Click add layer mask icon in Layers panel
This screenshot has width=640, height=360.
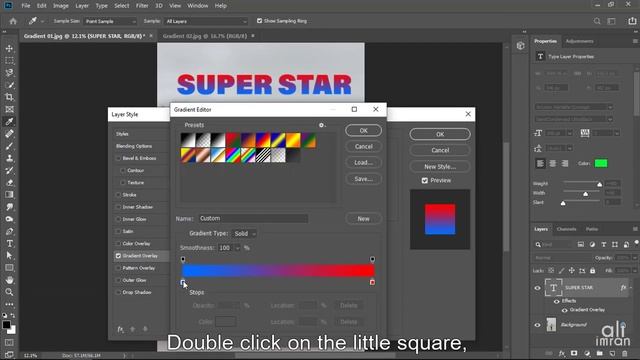574,353
